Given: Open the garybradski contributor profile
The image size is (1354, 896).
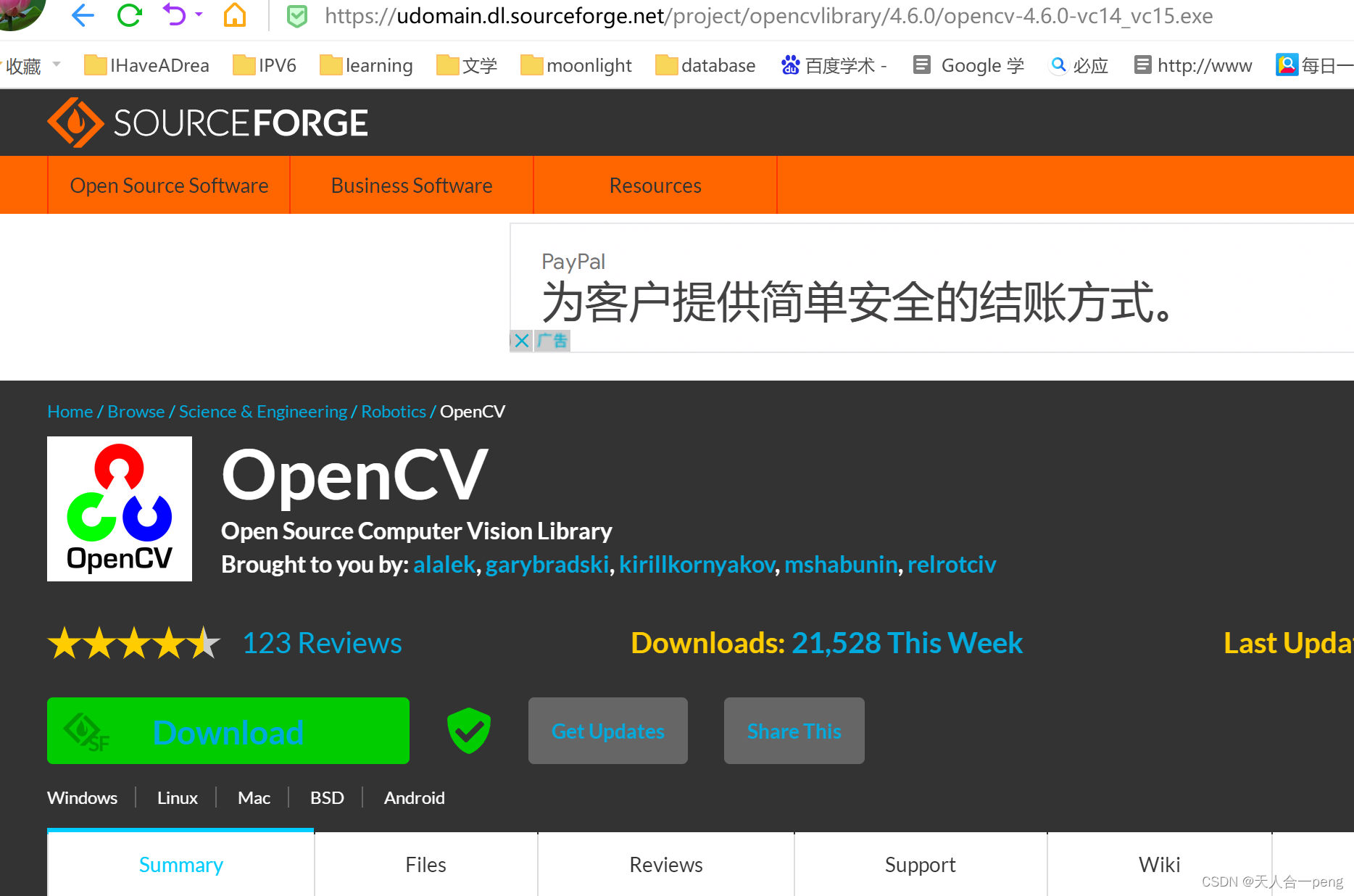Looking at the screenshot, I should click(547, 565).
